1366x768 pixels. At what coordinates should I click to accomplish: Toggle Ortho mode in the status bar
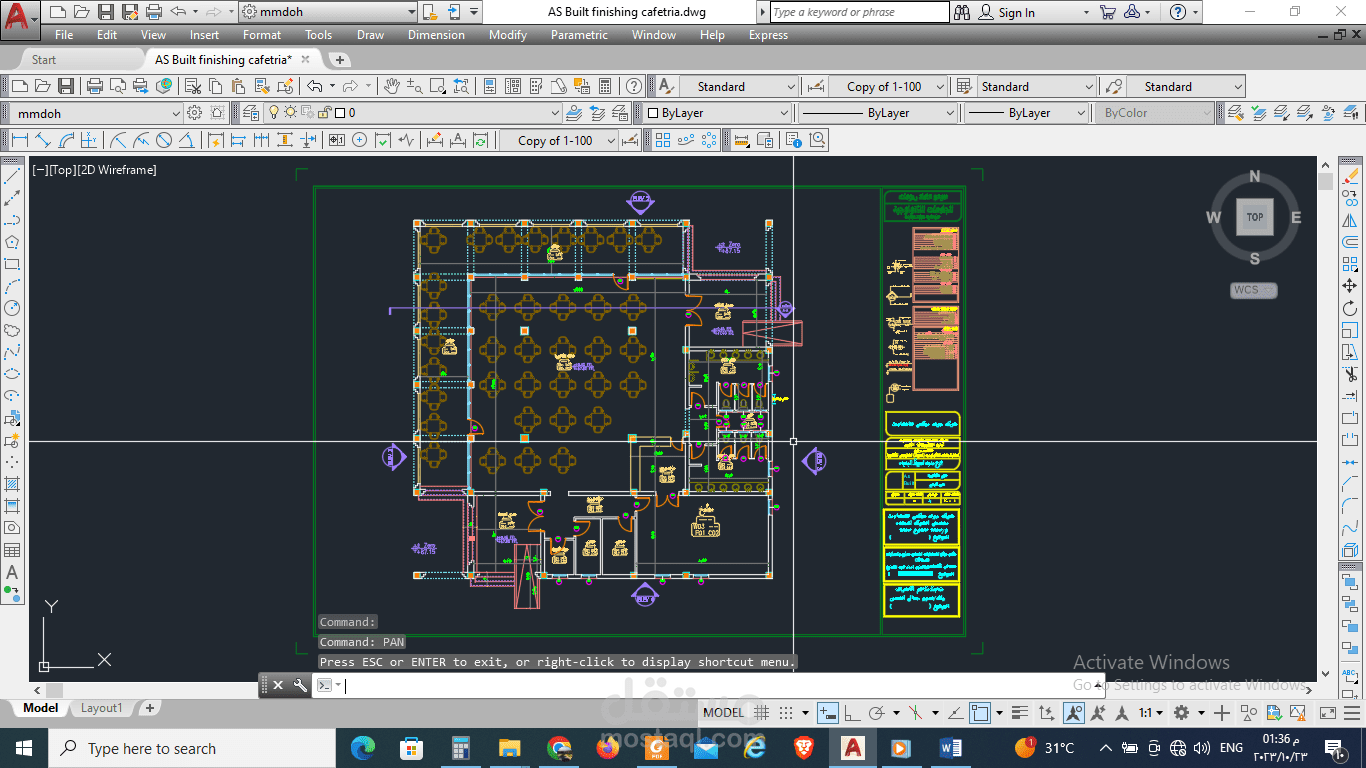pos(851,713)
